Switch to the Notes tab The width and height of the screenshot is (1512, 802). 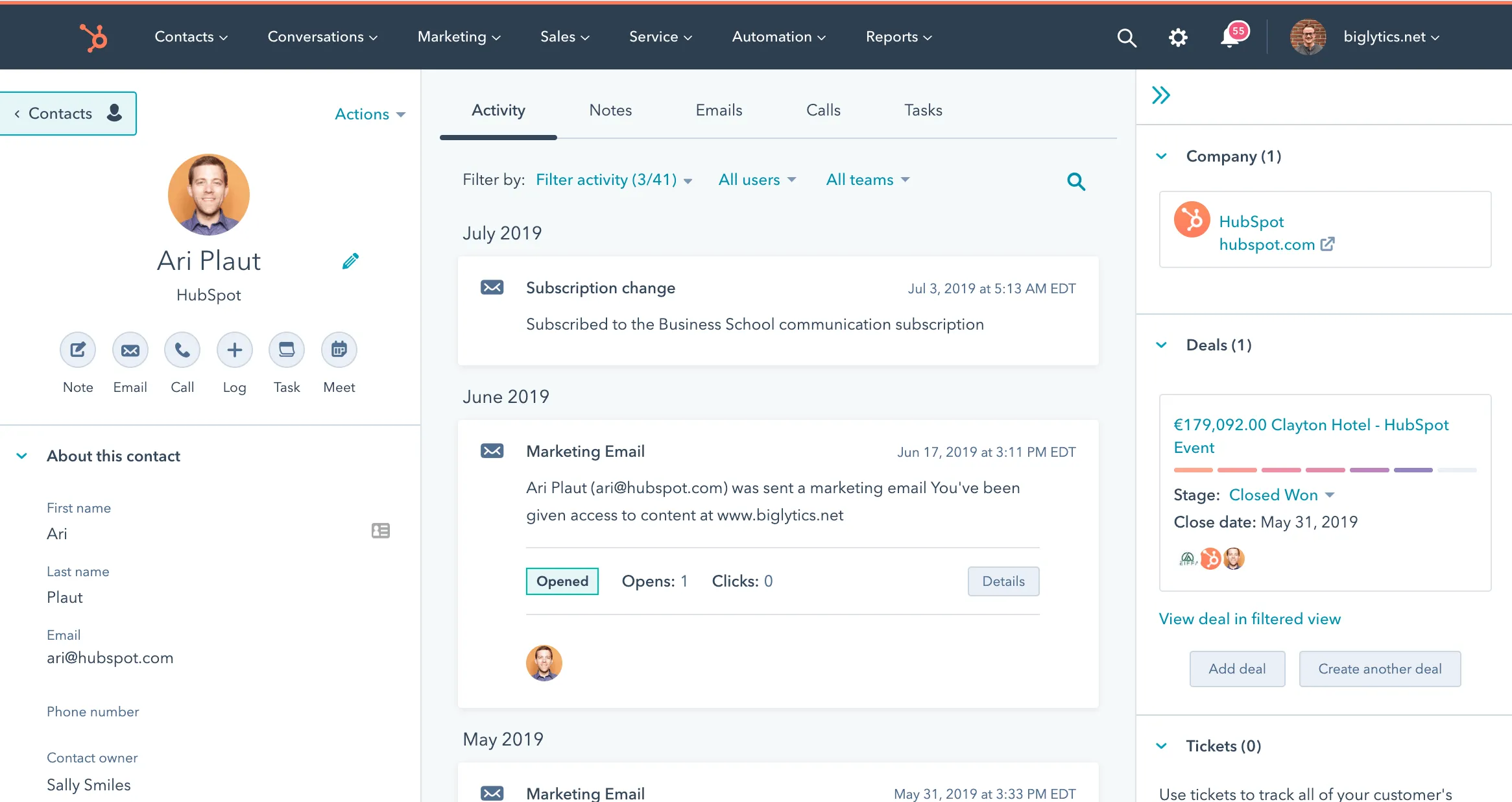610,110
